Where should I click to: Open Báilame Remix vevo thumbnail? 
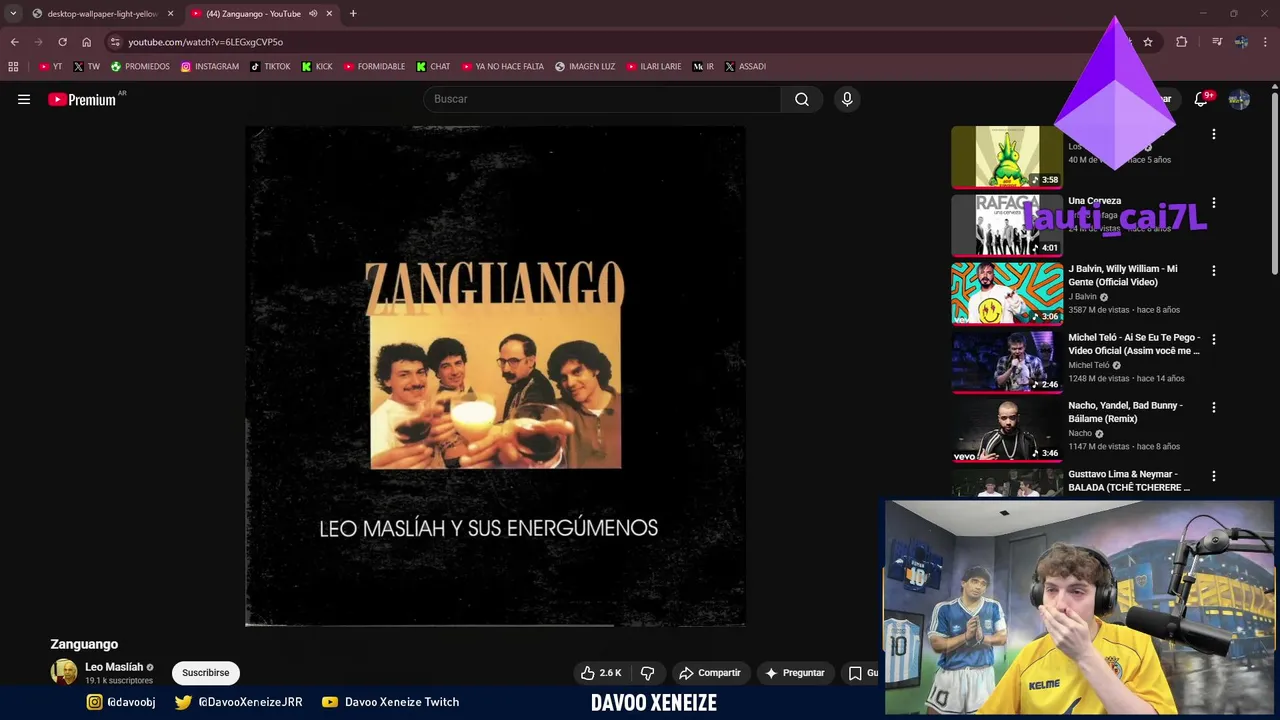[1007, 431]
